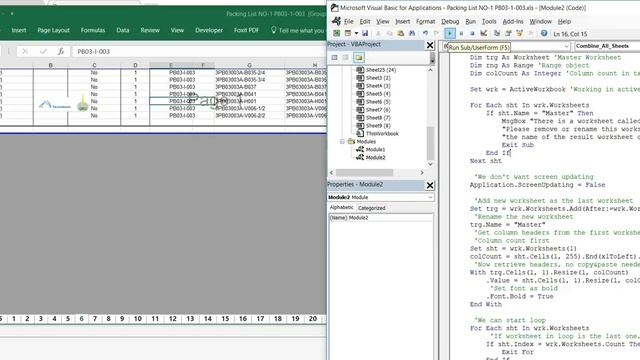This screenshot has height=360, width=640.
Task: Open the Insert UserForm dropdown arrow
Action: point(356,33)
